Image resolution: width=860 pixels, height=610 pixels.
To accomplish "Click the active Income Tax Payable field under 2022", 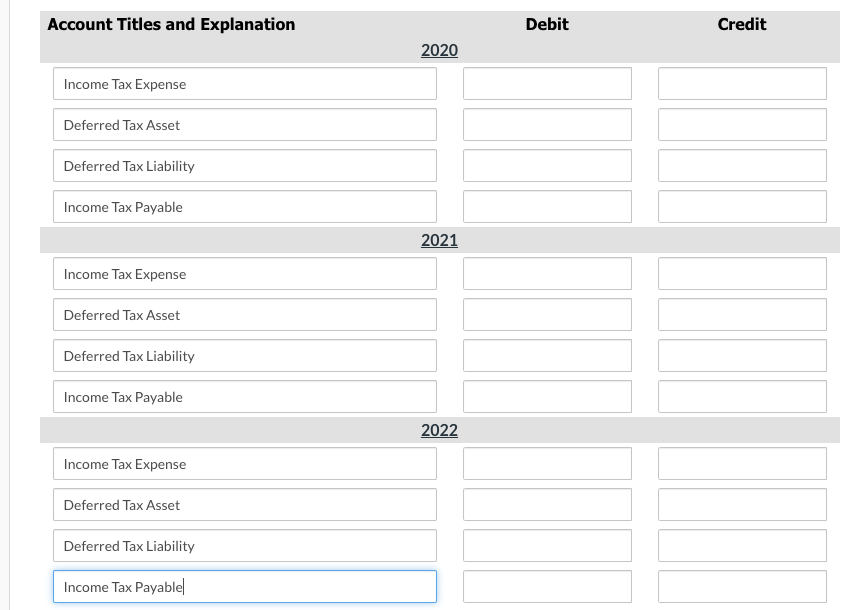I will pos(245,586).
